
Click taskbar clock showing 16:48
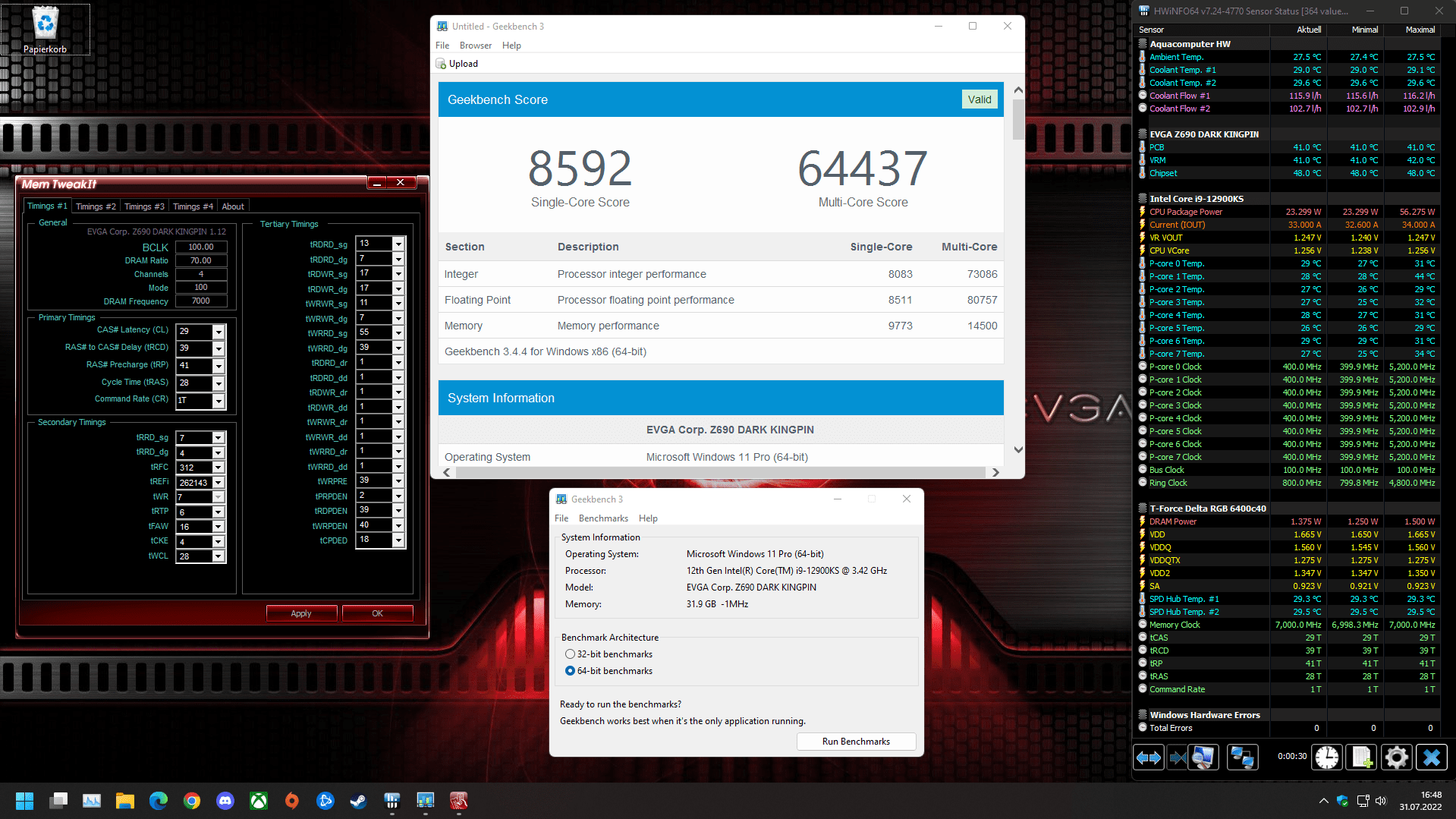1420,801
